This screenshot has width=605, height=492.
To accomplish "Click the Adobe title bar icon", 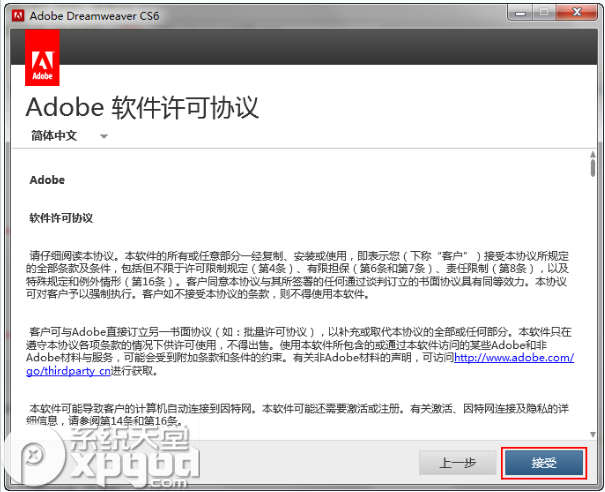I will 18,16.
